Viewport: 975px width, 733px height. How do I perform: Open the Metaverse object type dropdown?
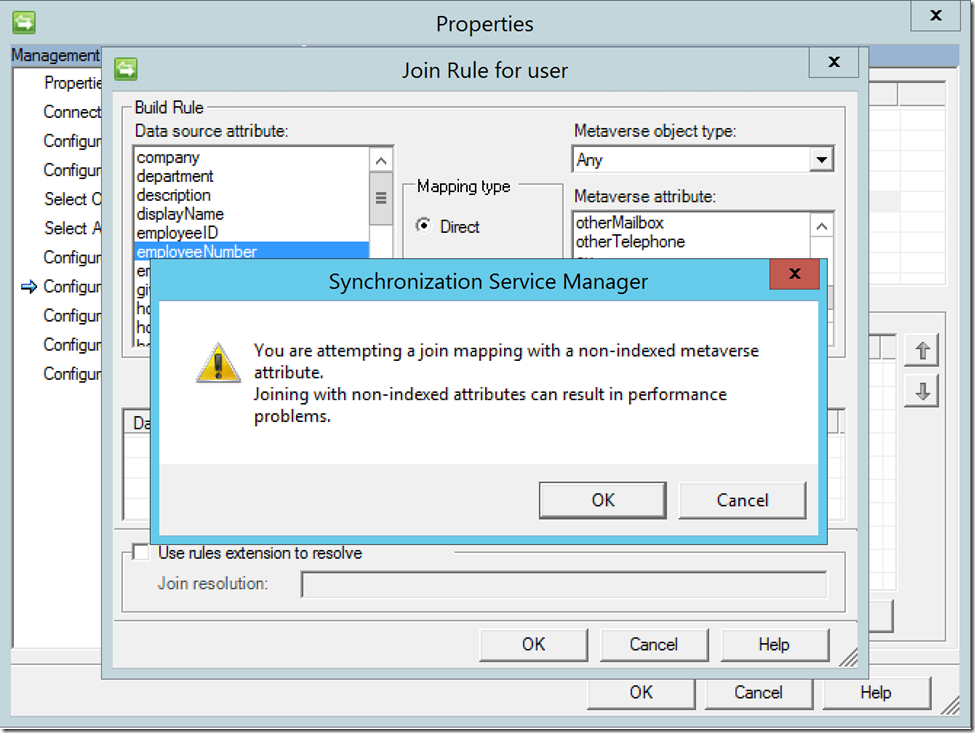tap(821, 160)
